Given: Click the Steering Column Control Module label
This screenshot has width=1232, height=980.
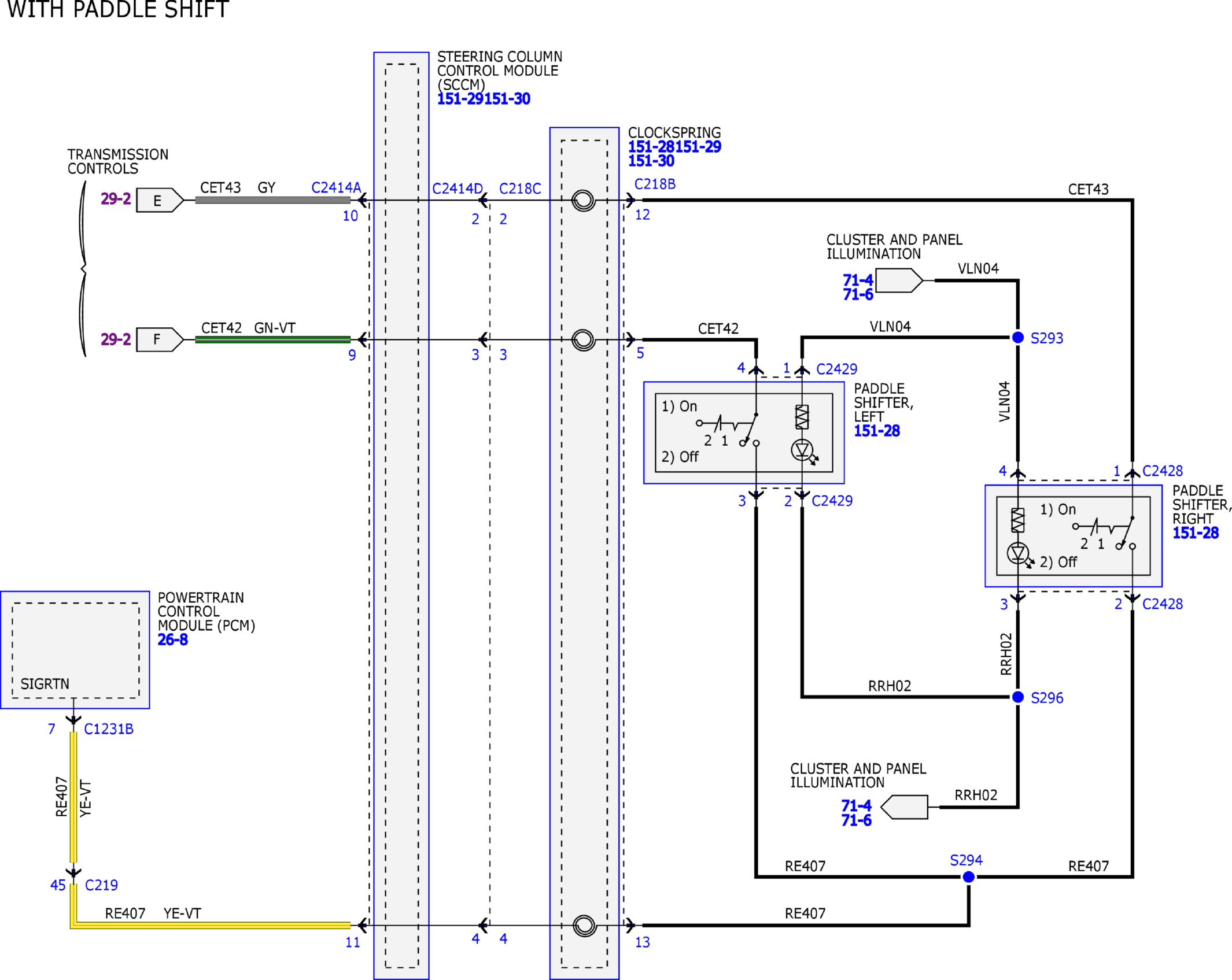Looking at the screenshot, I should click(500, 71).
